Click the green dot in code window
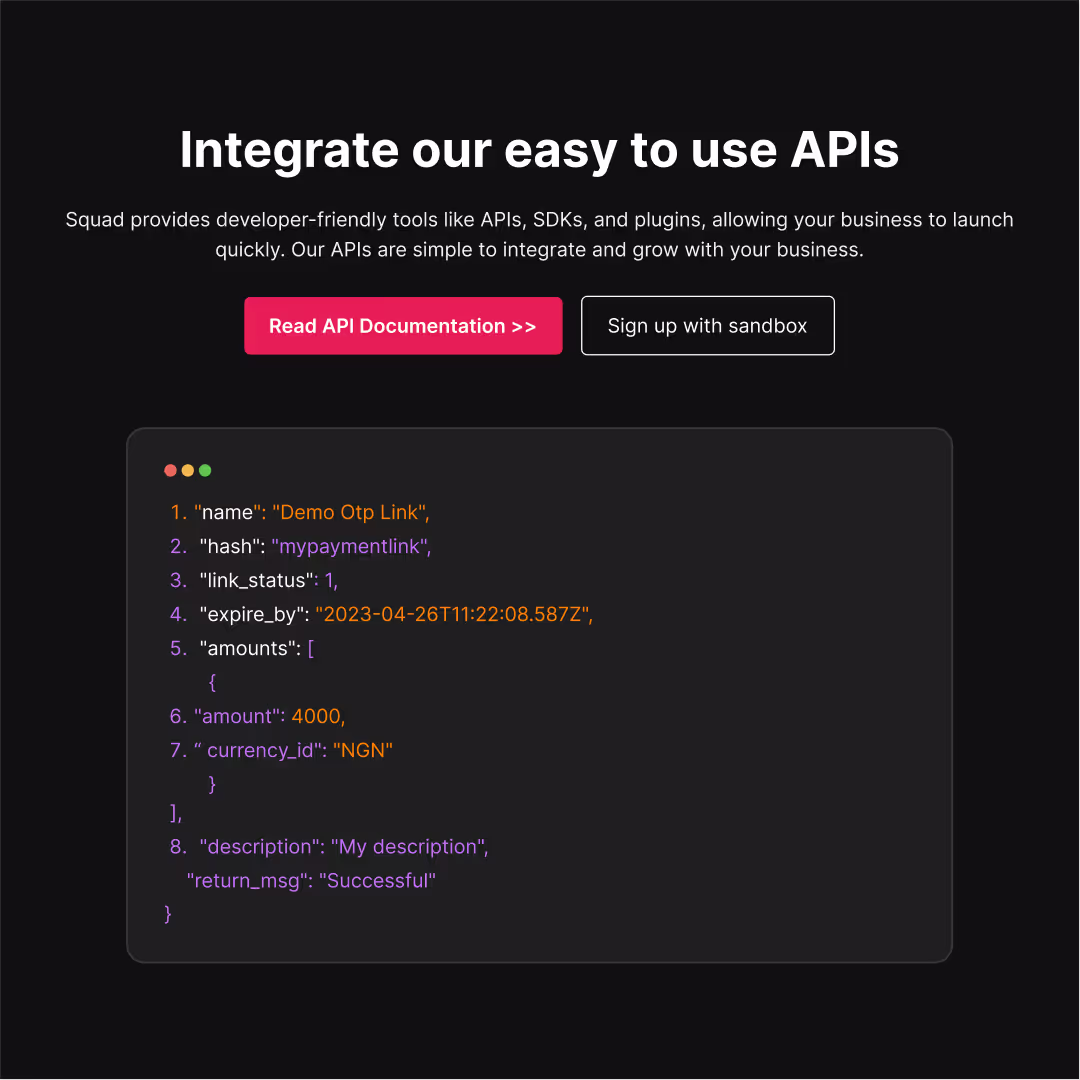This screenshot has height=1080, width=1080. point(205,470)
